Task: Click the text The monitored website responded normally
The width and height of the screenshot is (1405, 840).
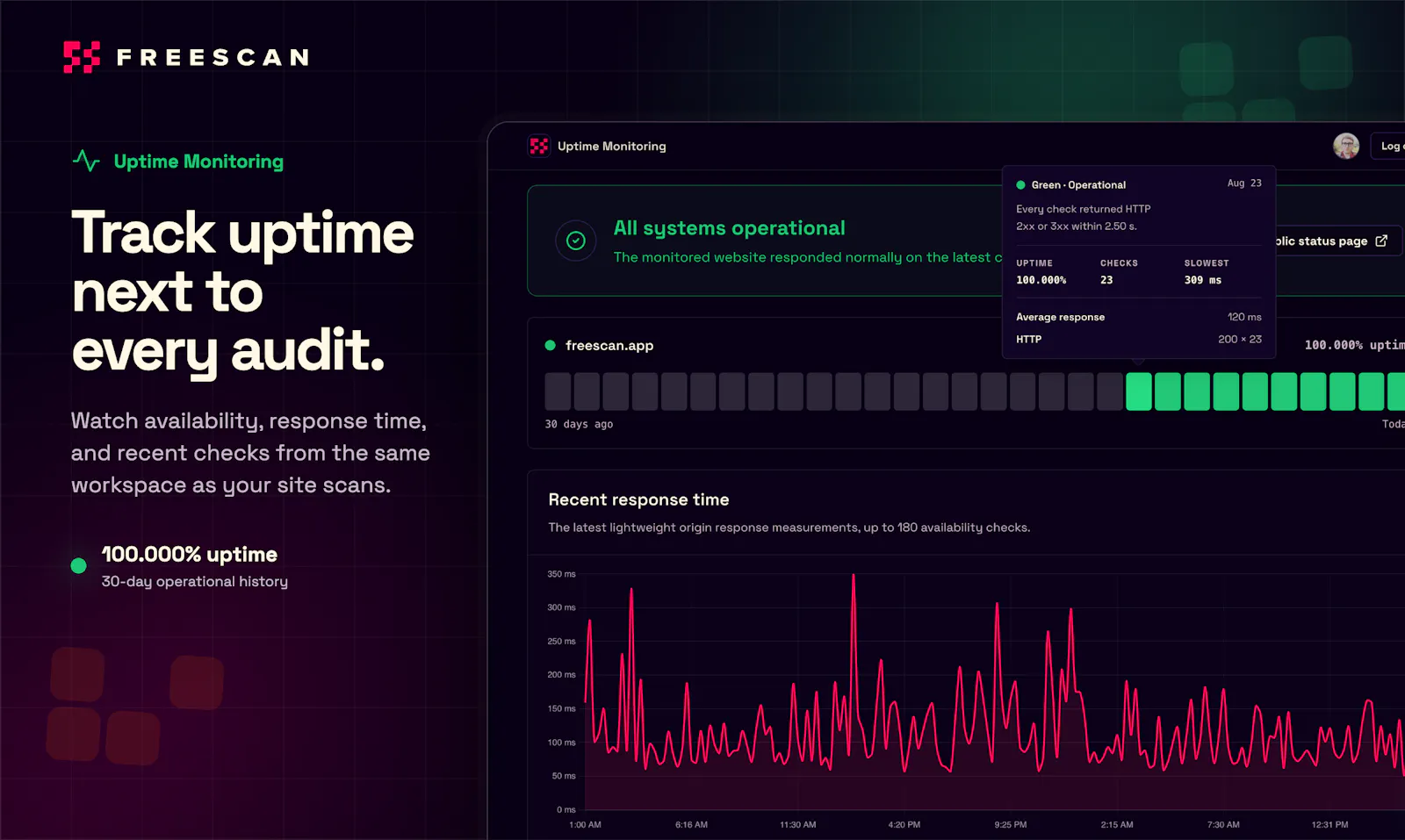Action: coord(808,257)
